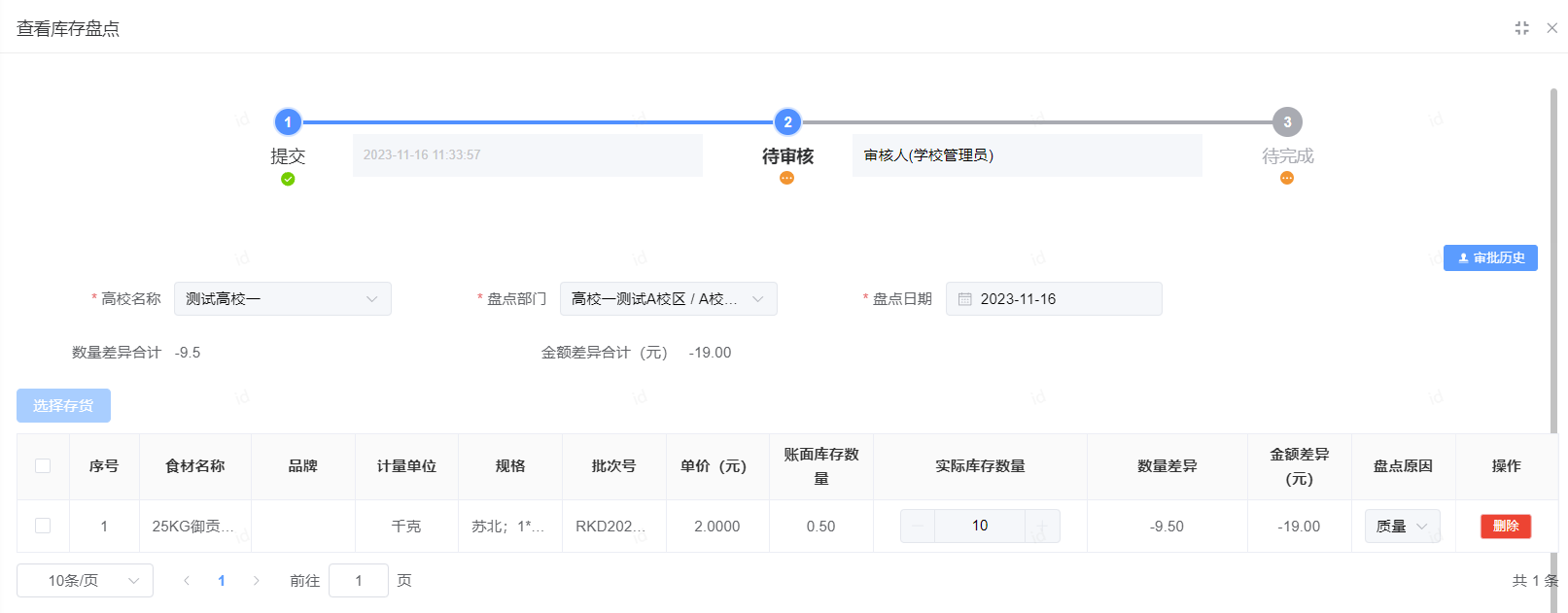This screenshot has width=1568, height=613.
Task: Click the 金额差异合计 value -19.00
Action: point(710,353)
